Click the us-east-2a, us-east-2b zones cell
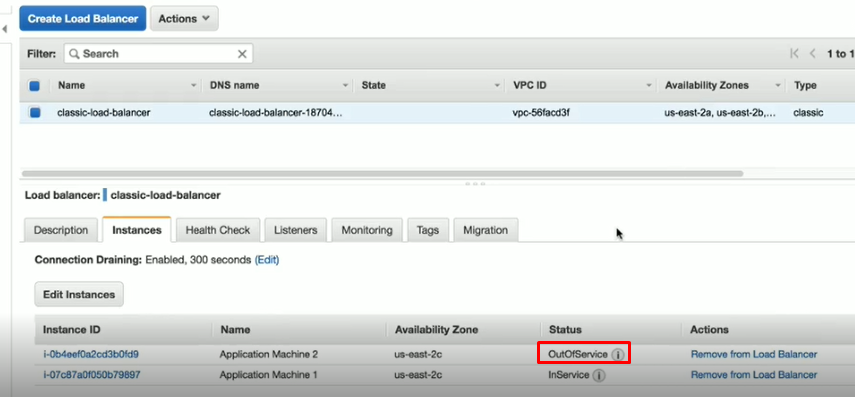Screen dimensions: 855x397 pyautogui.click(x=721, y=113)
